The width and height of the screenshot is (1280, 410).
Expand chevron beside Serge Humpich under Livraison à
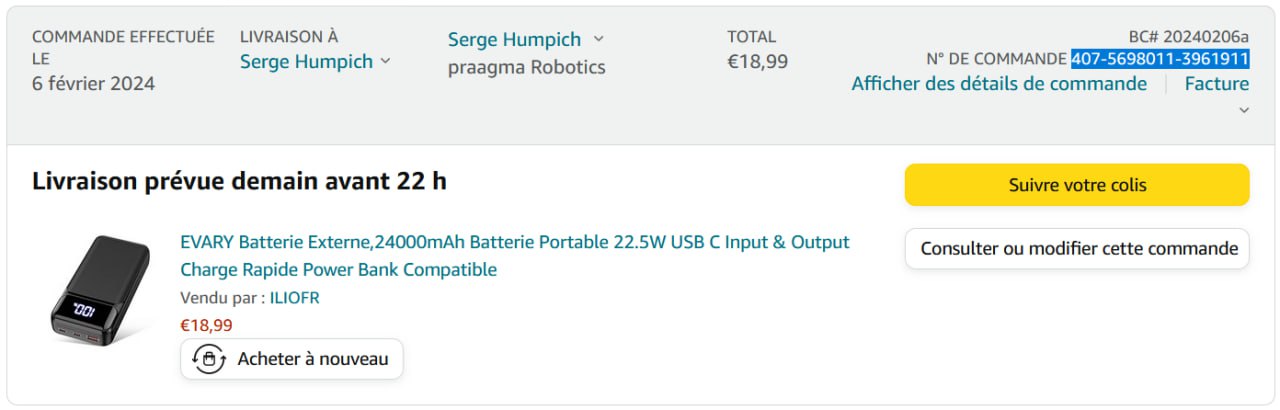pos(386,62)
